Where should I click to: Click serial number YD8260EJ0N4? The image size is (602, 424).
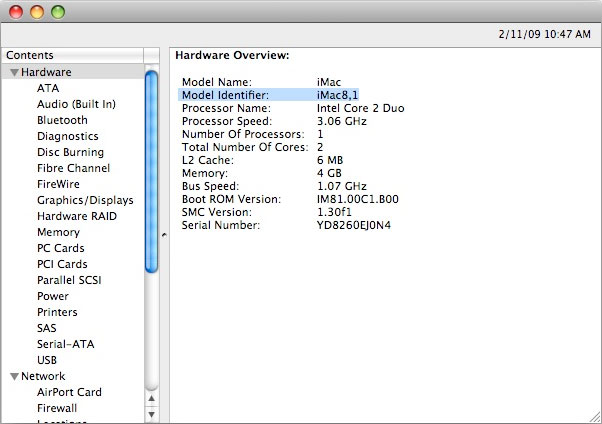354,225
